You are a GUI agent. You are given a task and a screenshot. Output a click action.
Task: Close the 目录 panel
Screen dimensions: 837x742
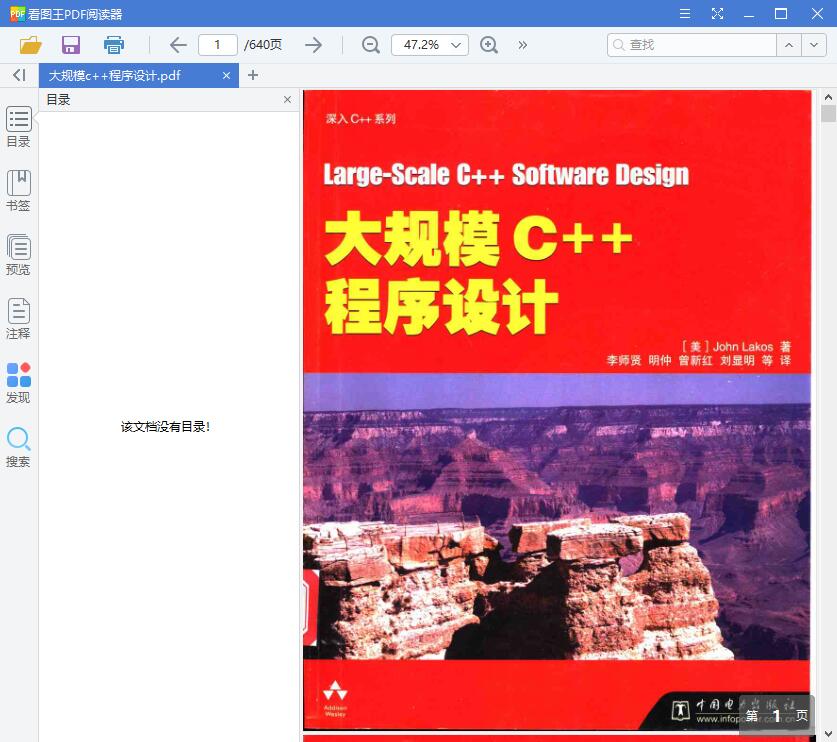pyautogui.click(x=287, y=100)
